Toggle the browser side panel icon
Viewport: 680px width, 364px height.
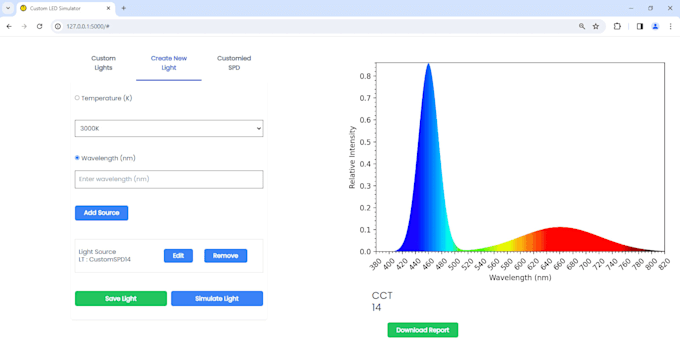tap(640, 26)
